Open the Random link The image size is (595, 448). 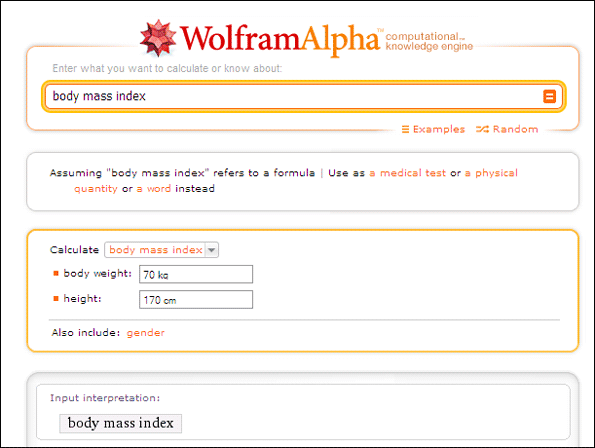(515, 129)
